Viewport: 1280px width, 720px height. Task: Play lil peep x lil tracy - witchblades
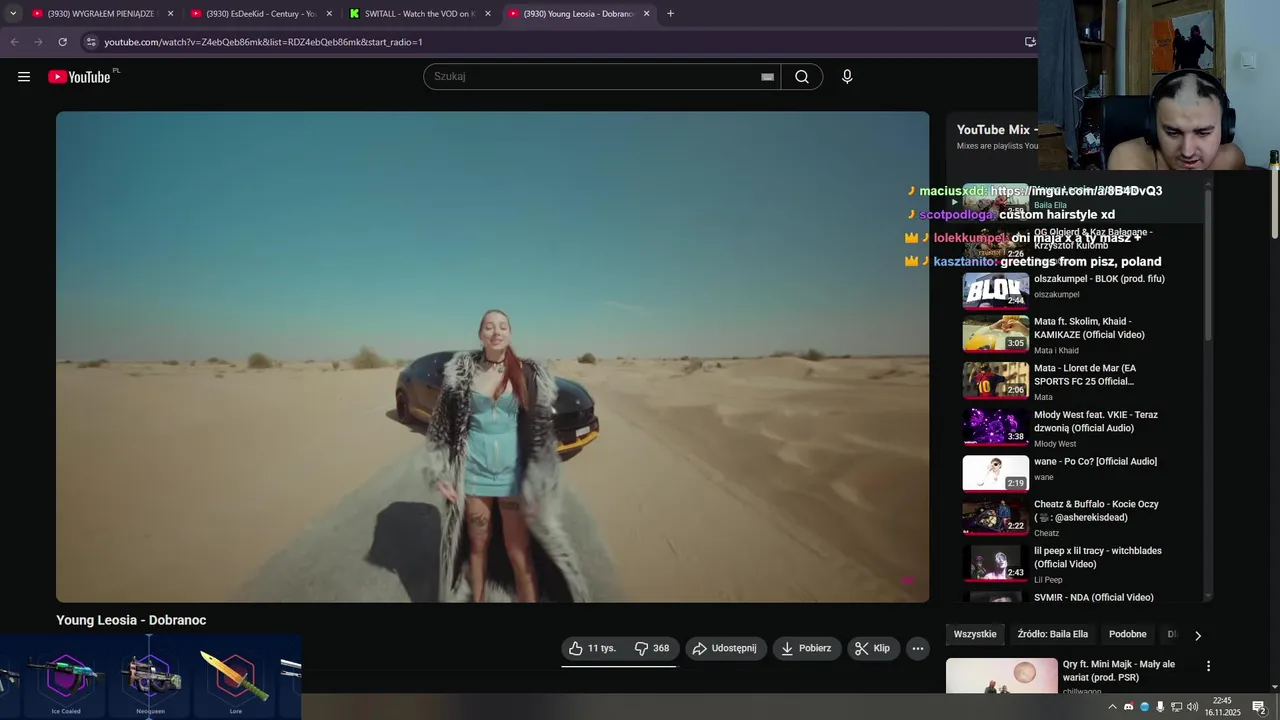point(1098,557)
